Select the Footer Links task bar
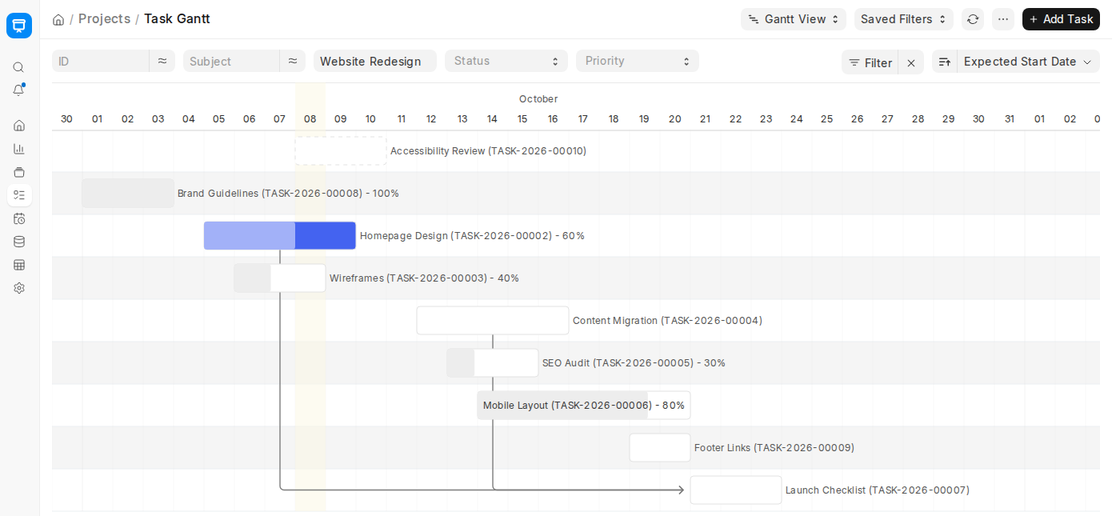The width and height of the screenshot is (1120, 516). (x=660, y=448)
